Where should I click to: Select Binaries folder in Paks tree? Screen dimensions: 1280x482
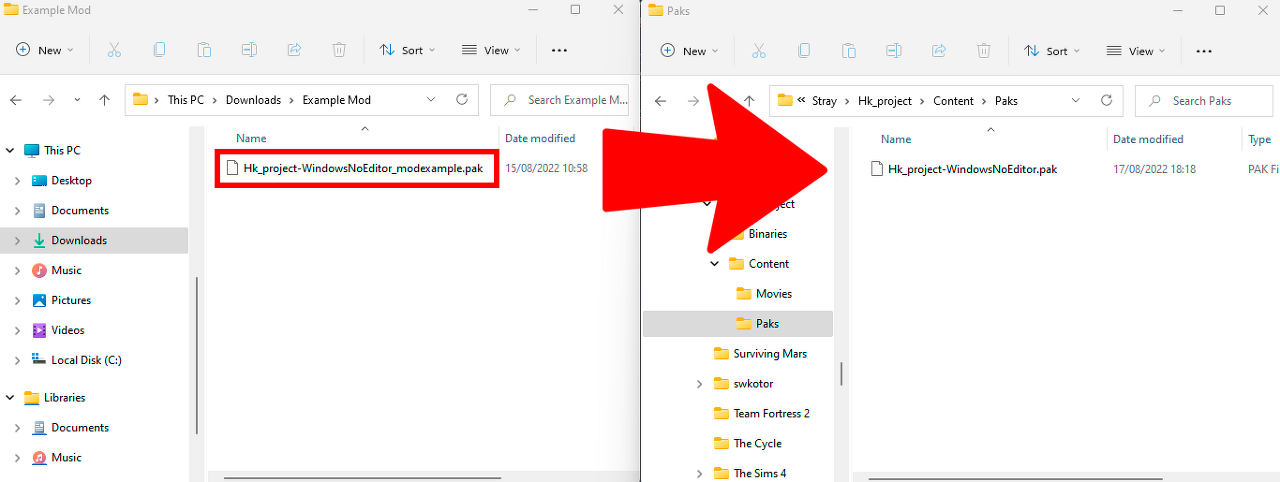(768, 234)
